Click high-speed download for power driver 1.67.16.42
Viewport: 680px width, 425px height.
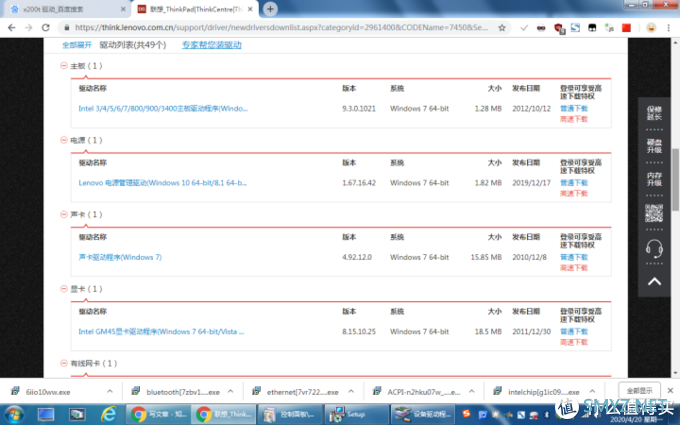click(574, 193)
